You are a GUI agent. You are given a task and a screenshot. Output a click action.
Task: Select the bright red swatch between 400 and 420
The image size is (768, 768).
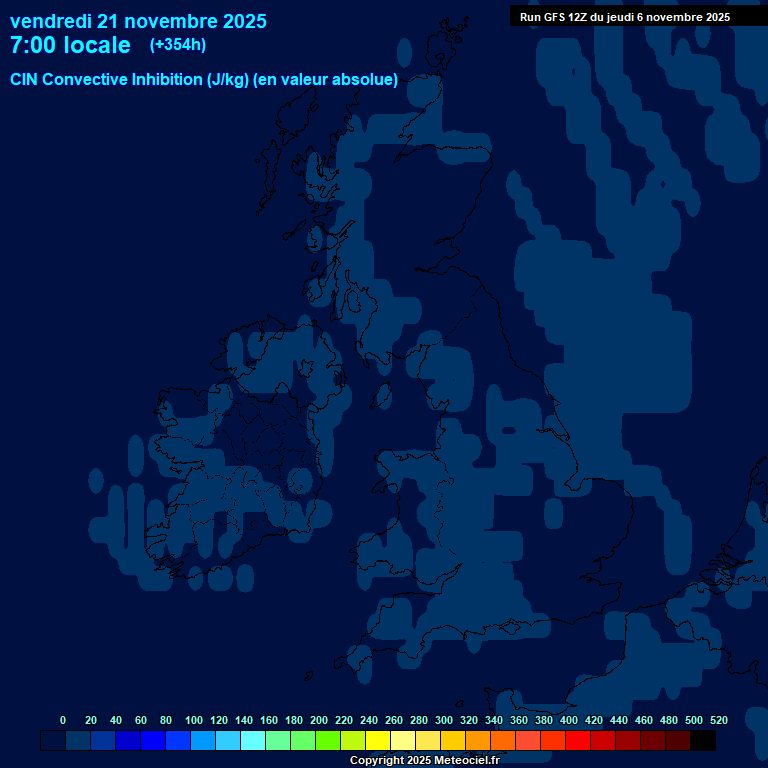578,741
